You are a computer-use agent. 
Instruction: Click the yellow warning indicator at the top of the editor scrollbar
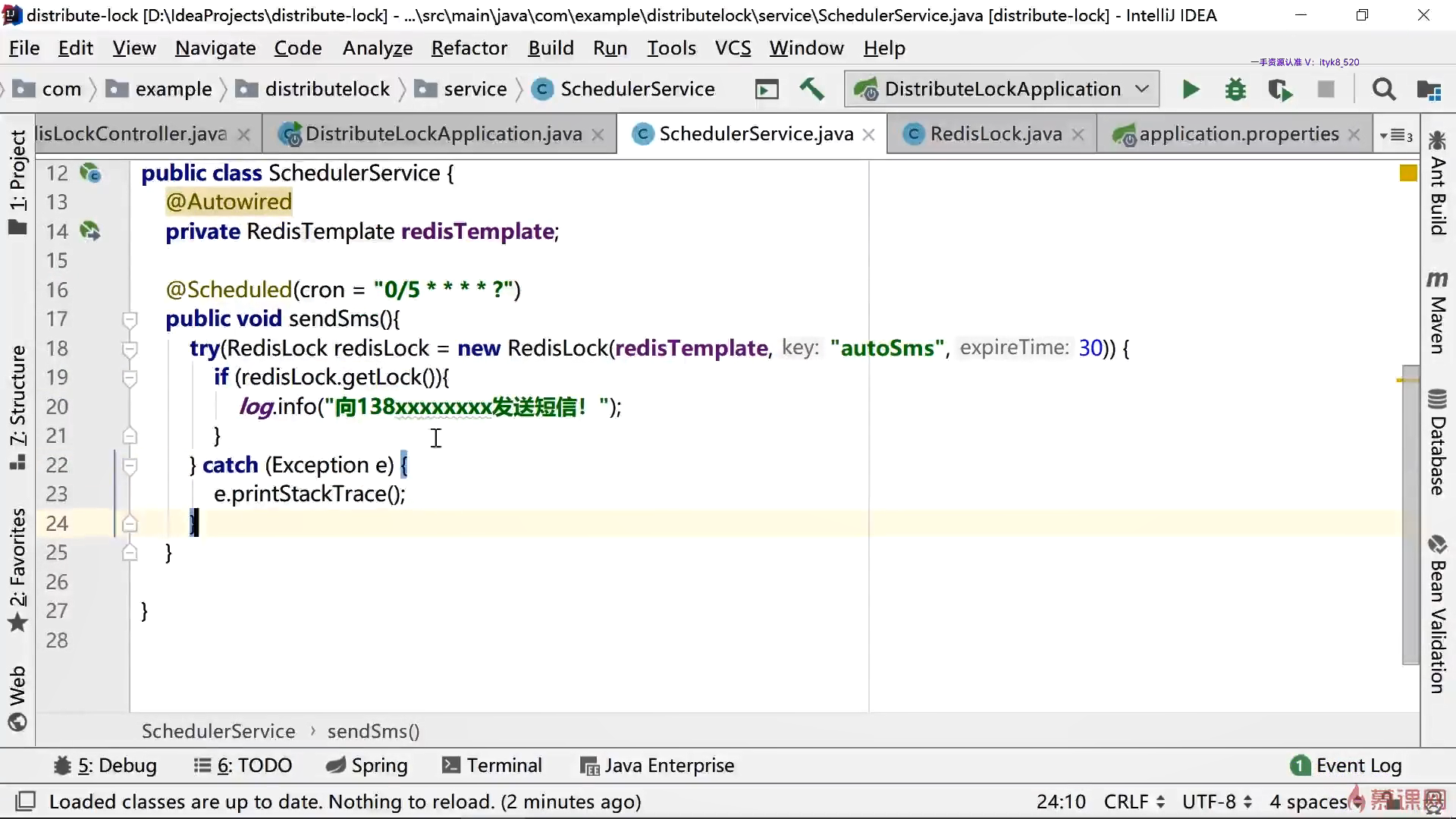pos(1407,174)
